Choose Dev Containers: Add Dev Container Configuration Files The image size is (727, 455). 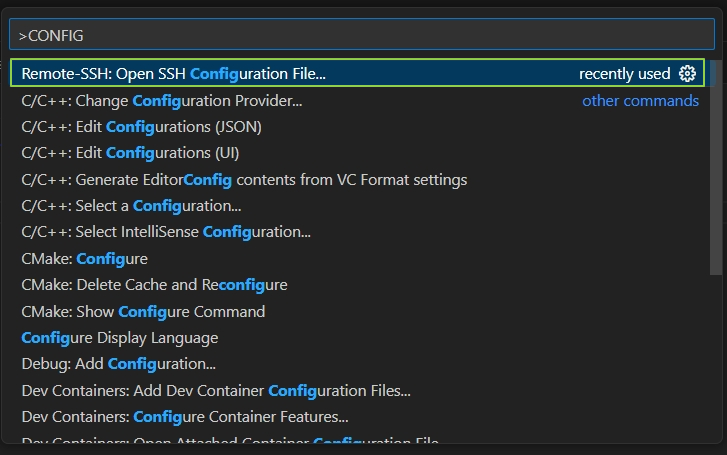[357, 391]
